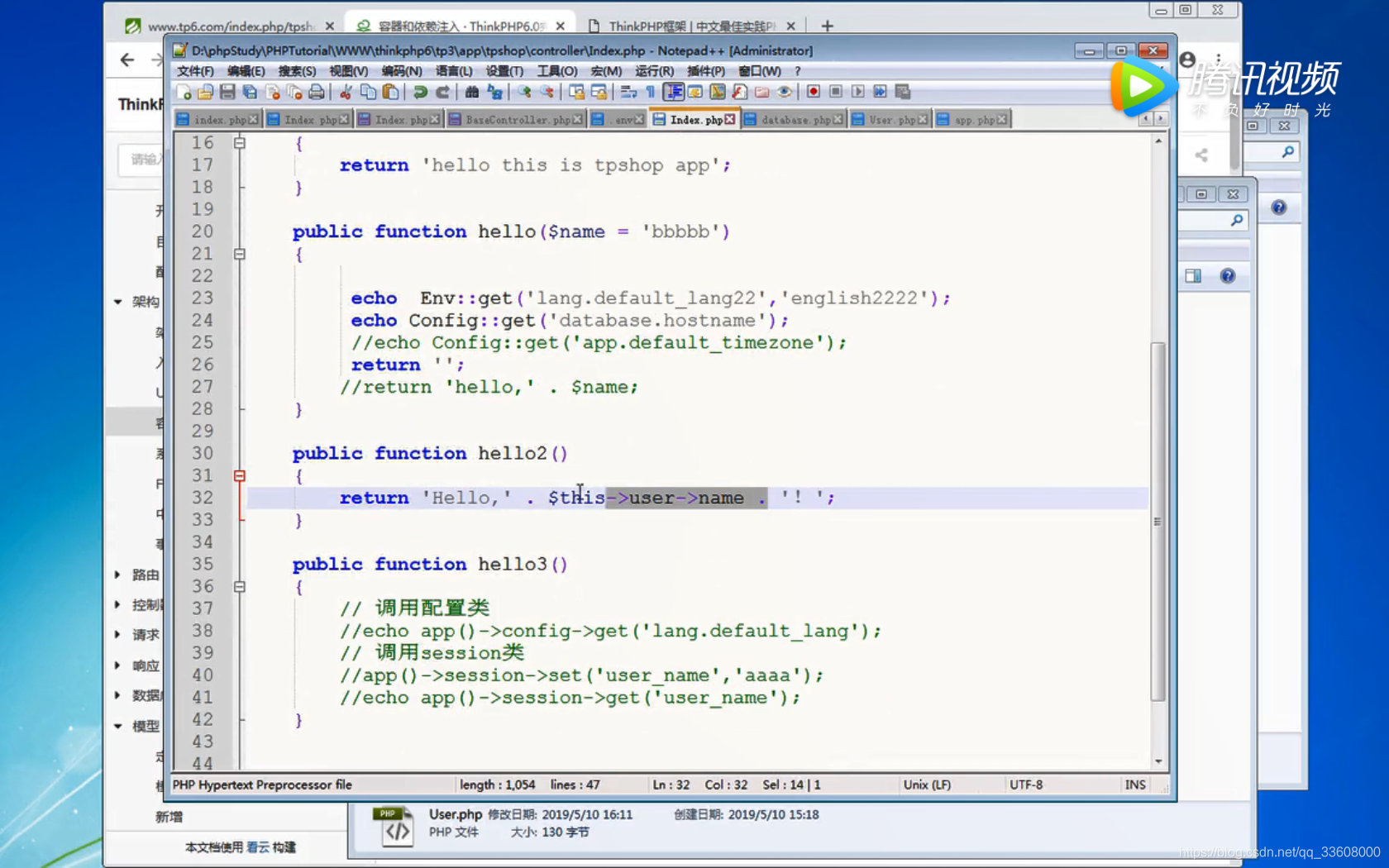This screenshot has height=868, width=1389.
Task: Click the User.php file icon in explorer
Action: tap(393, 827)
